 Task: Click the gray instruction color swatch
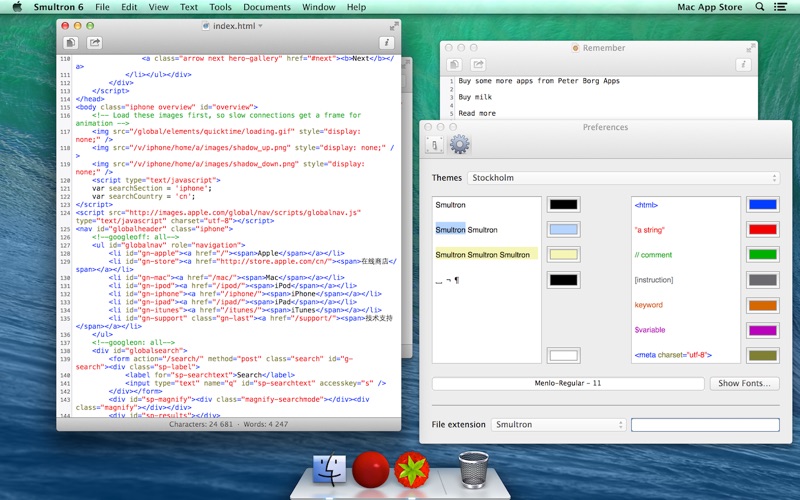coord(763,280)
